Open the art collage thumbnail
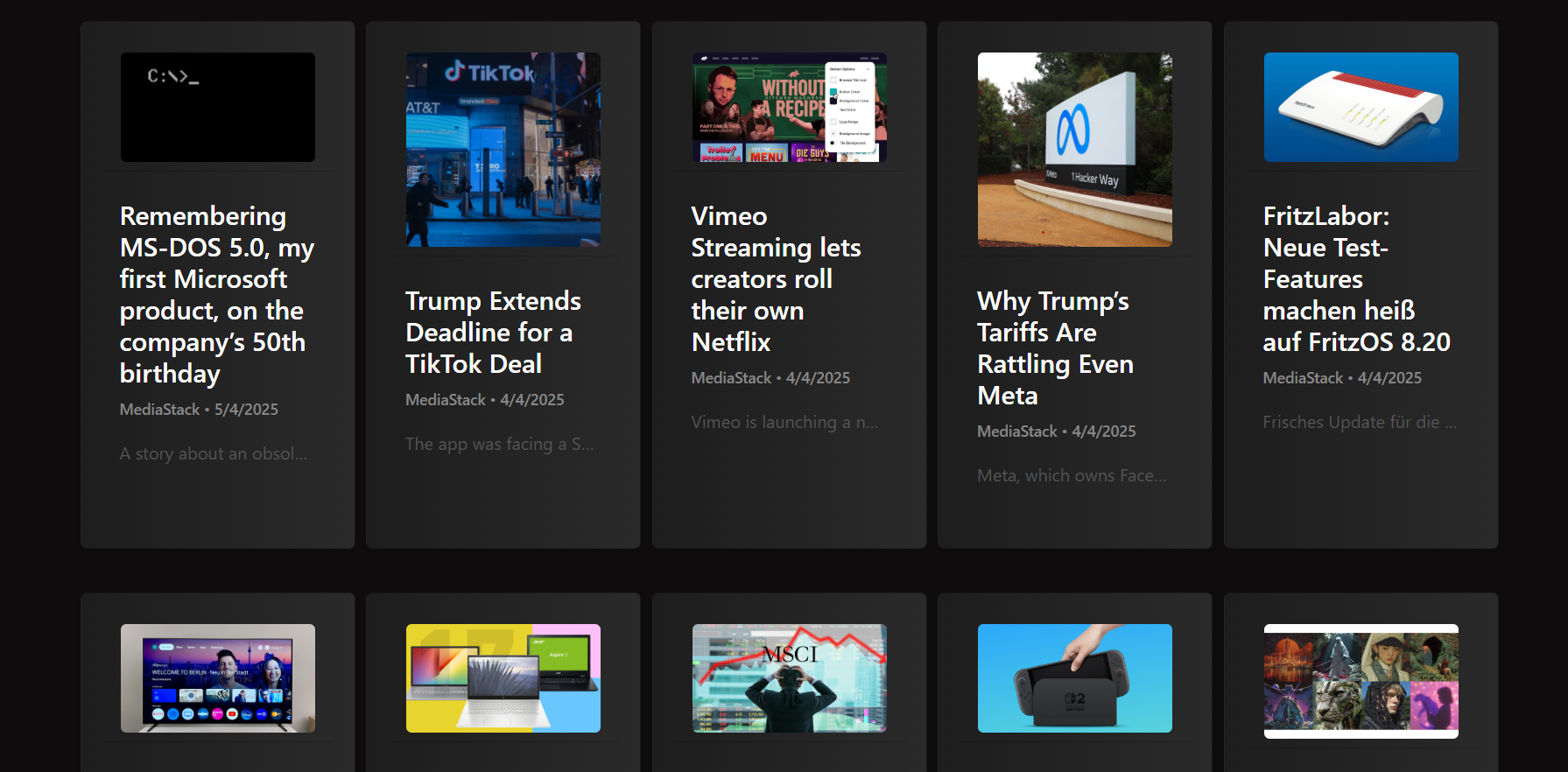Image resolution: width=1568 pixels, height=772 pixels. click(x=1361, y=681)
